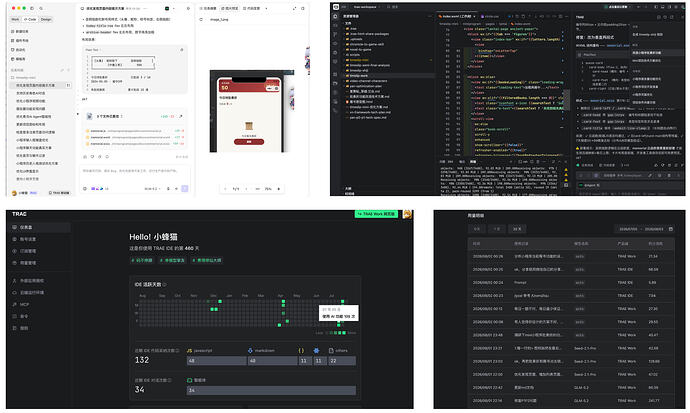Click the Prompt row in usage table

571,282
